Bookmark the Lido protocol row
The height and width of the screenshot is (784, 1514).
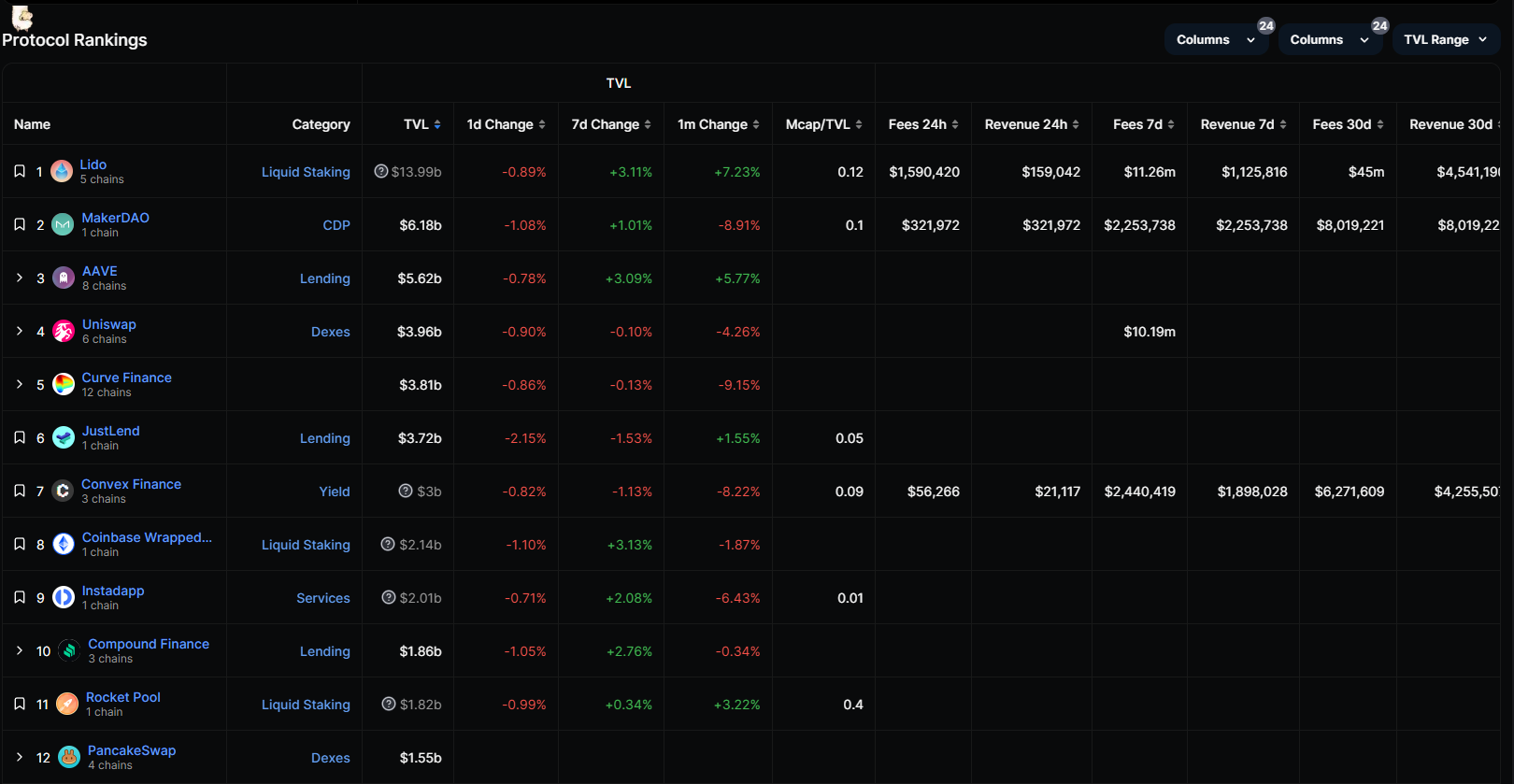coord(20,171)
